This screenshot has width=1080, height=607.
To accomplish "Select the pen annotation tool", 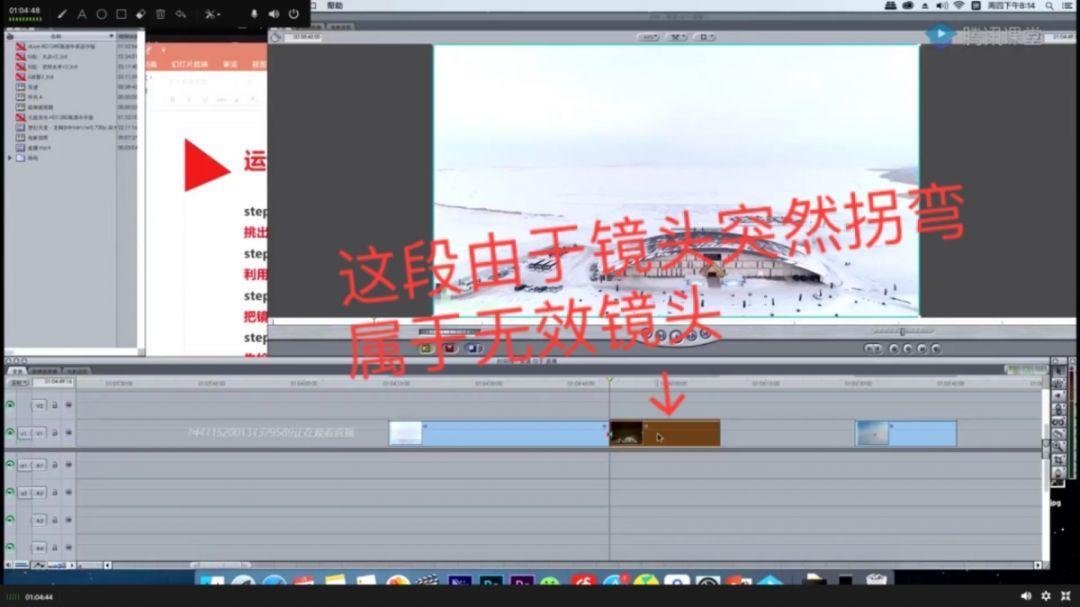I will click(x=62, y=14).
